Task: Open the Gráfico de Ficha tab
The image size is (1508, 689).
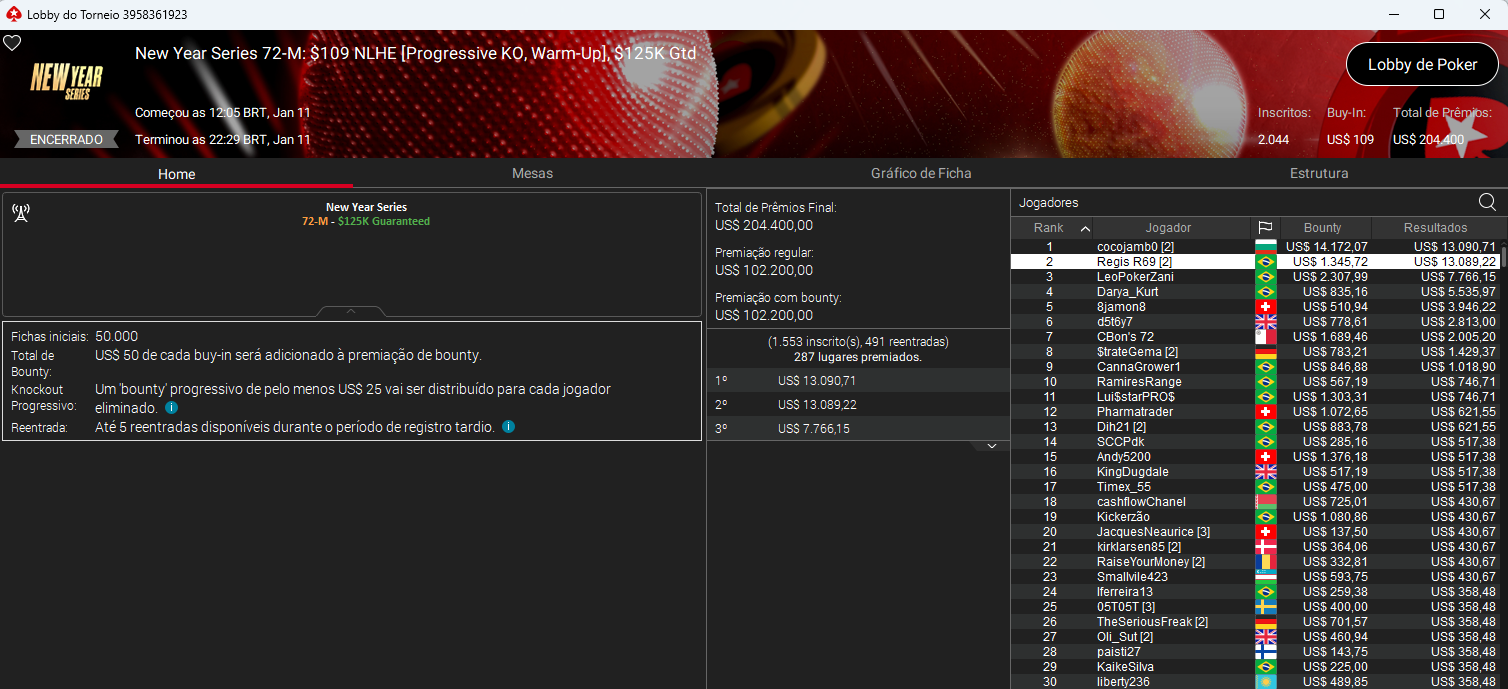Action: (920, 173)
